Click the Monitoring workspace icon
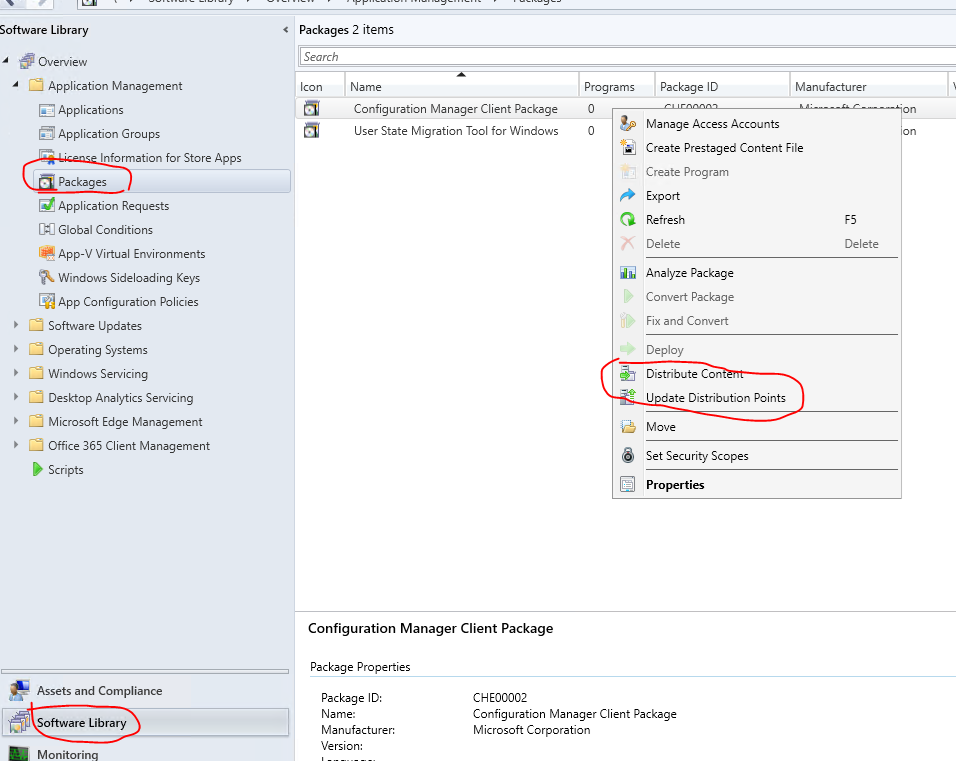956x761 pixels. pos(19,754)
